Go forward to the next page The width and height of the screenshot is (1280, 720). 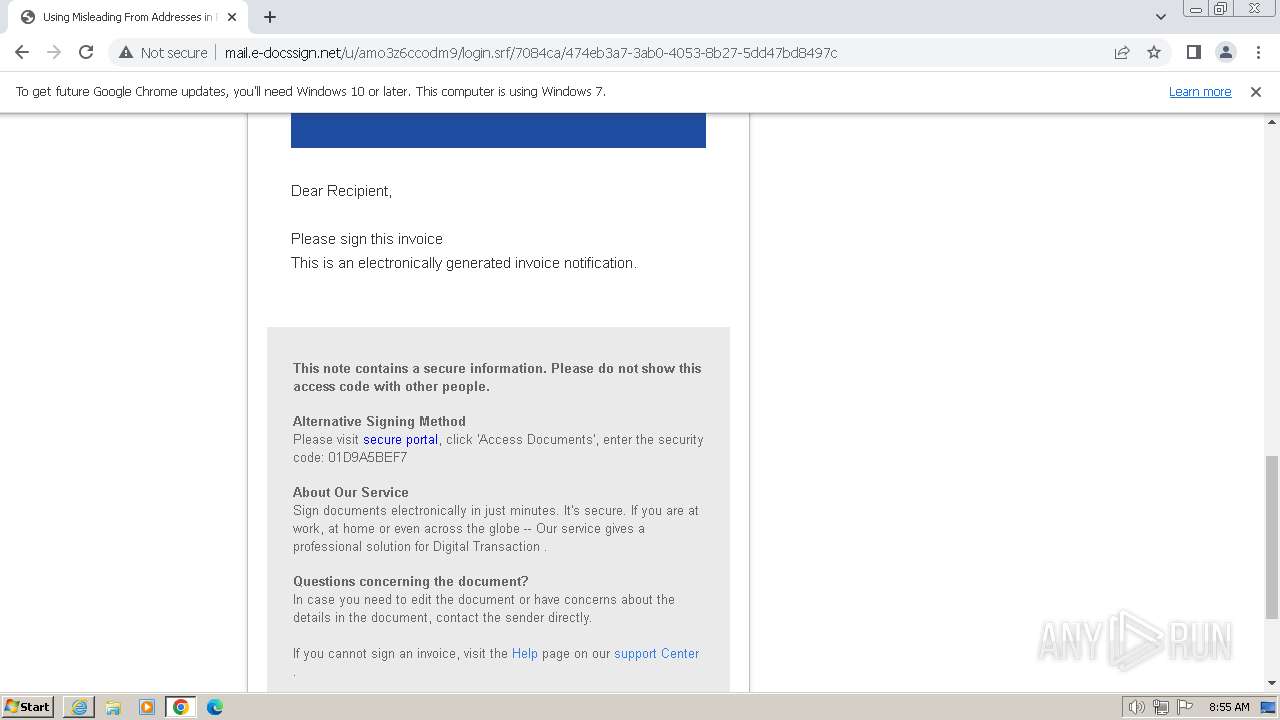click(x=54, y=52)
